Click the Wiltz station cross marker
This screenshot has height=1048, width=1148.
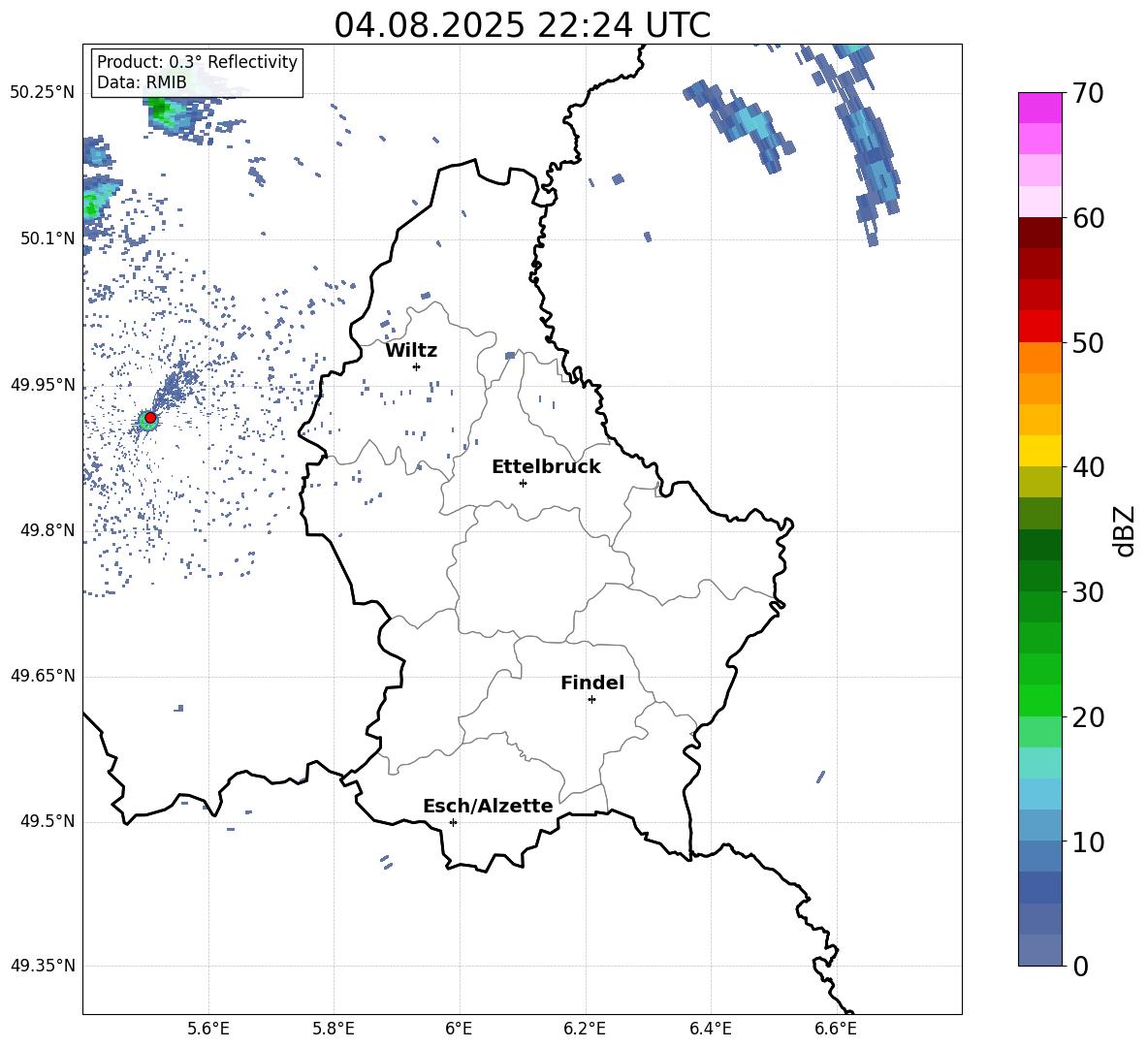[417, 366]
